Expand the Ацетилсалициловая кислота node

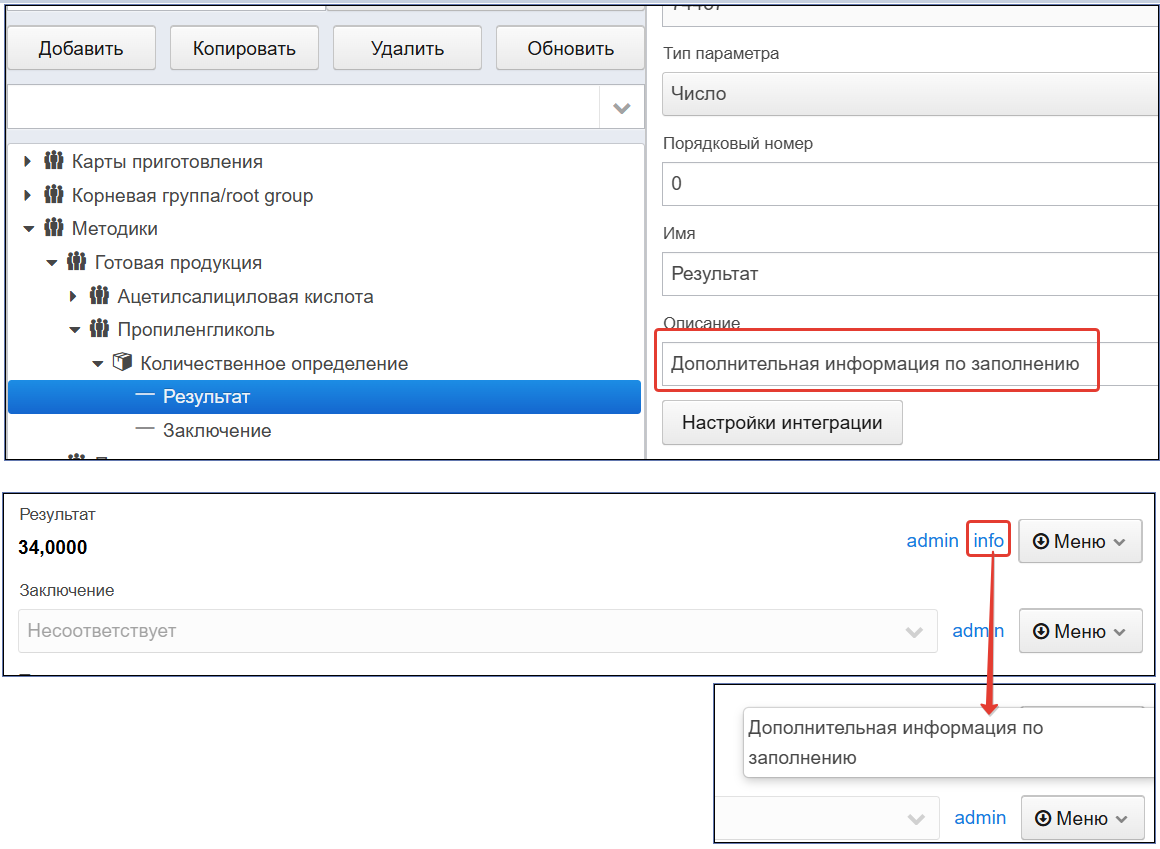click(73, 297)
